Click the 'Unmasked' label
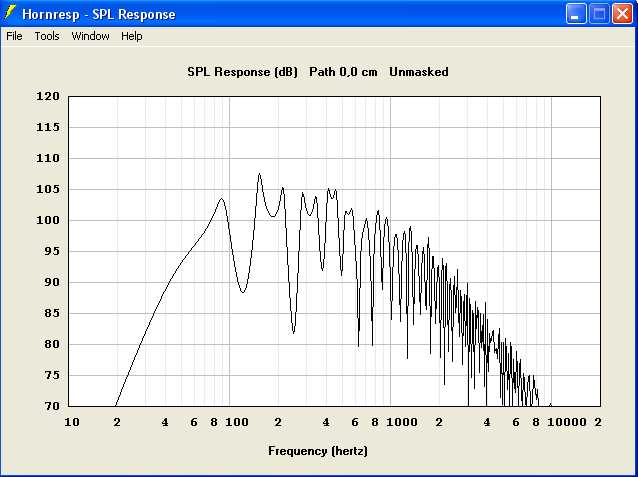Screen dimensions: 638x477 pyautogui.click(x=419, y=72)
